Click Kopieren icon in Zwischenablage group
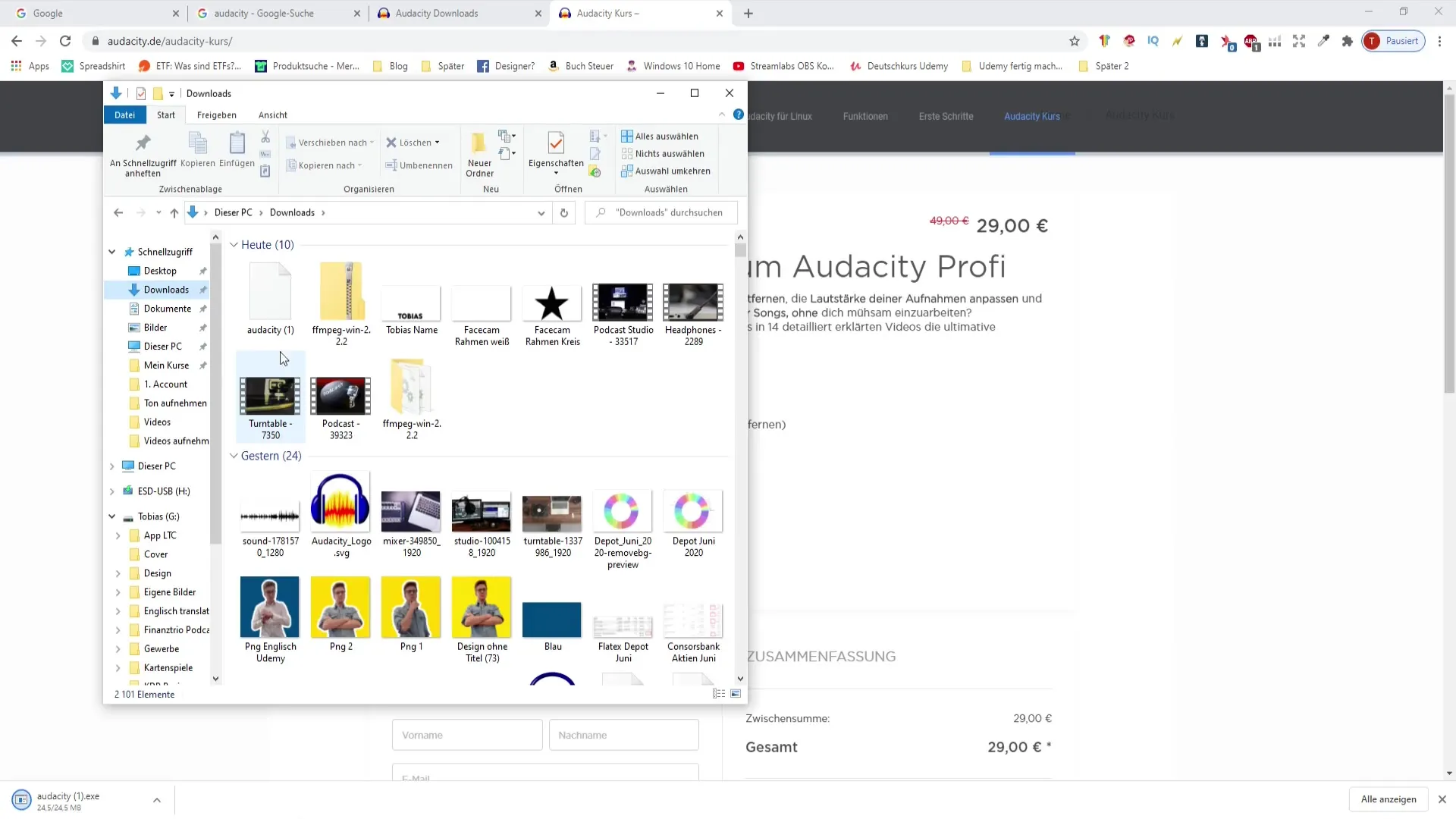The height and width of the screenshot is (819, 1456). (198, 149)
